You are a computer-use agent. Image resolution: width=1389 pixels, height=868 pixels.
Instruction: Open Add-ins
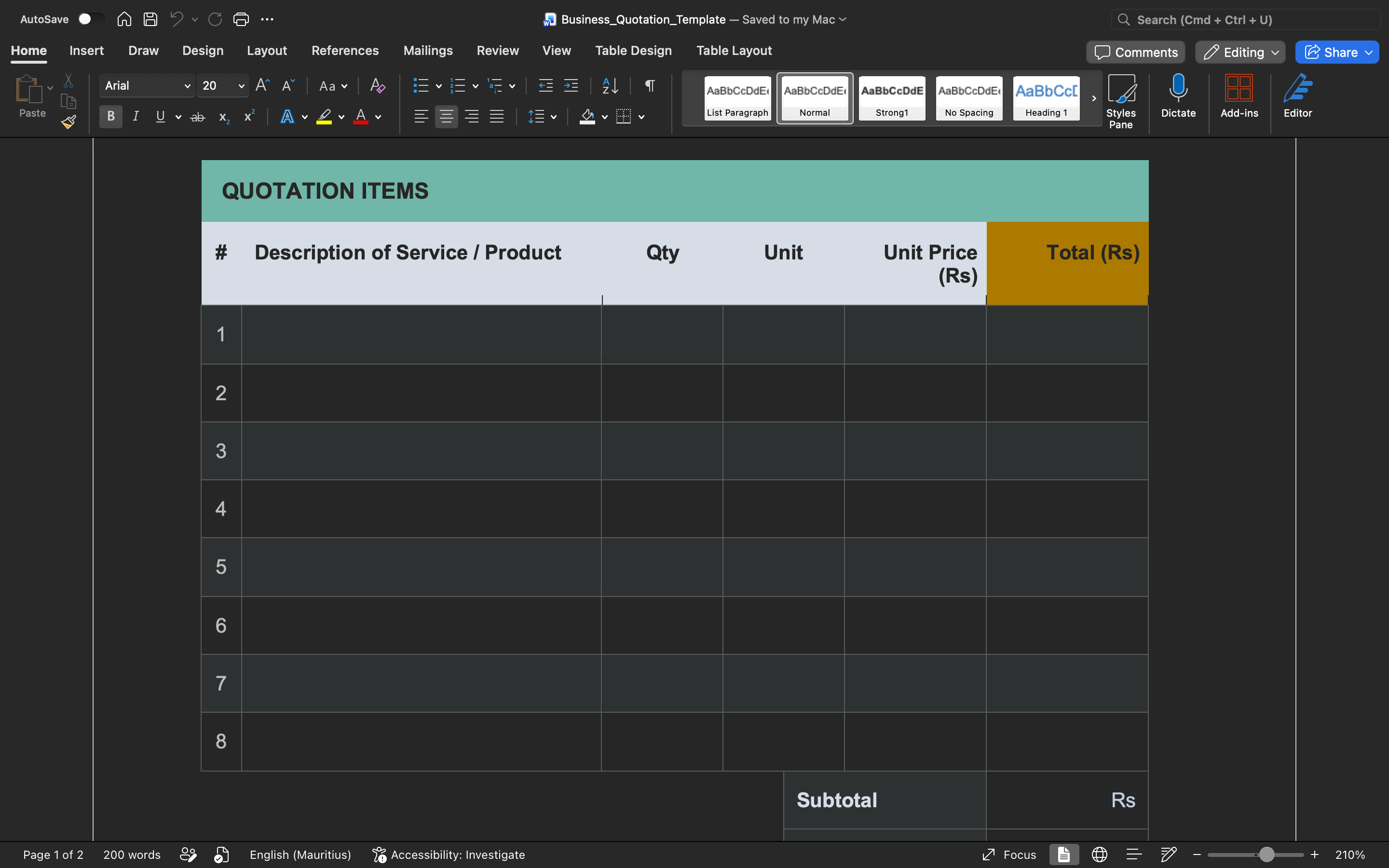(x=1239, y=96)
